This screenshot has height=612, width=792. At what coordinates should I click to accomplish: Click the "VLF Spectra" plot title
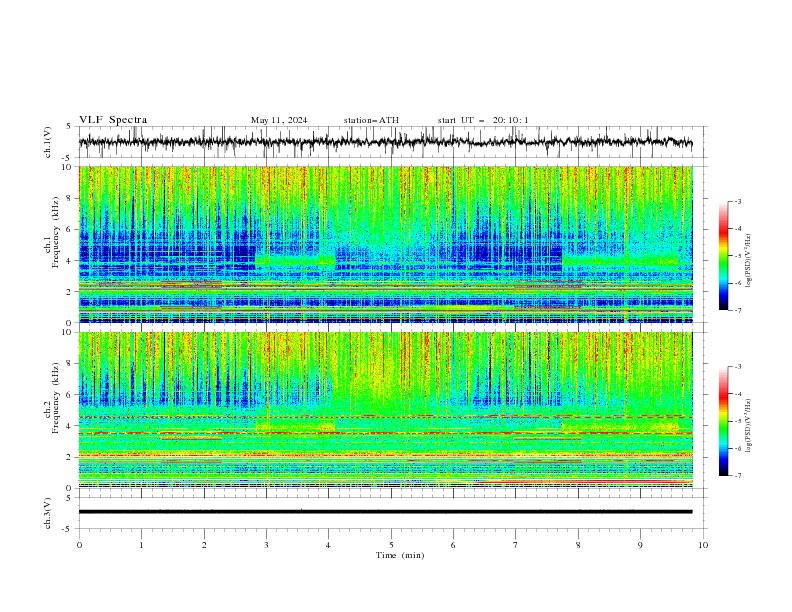click(x=113, y=120)
